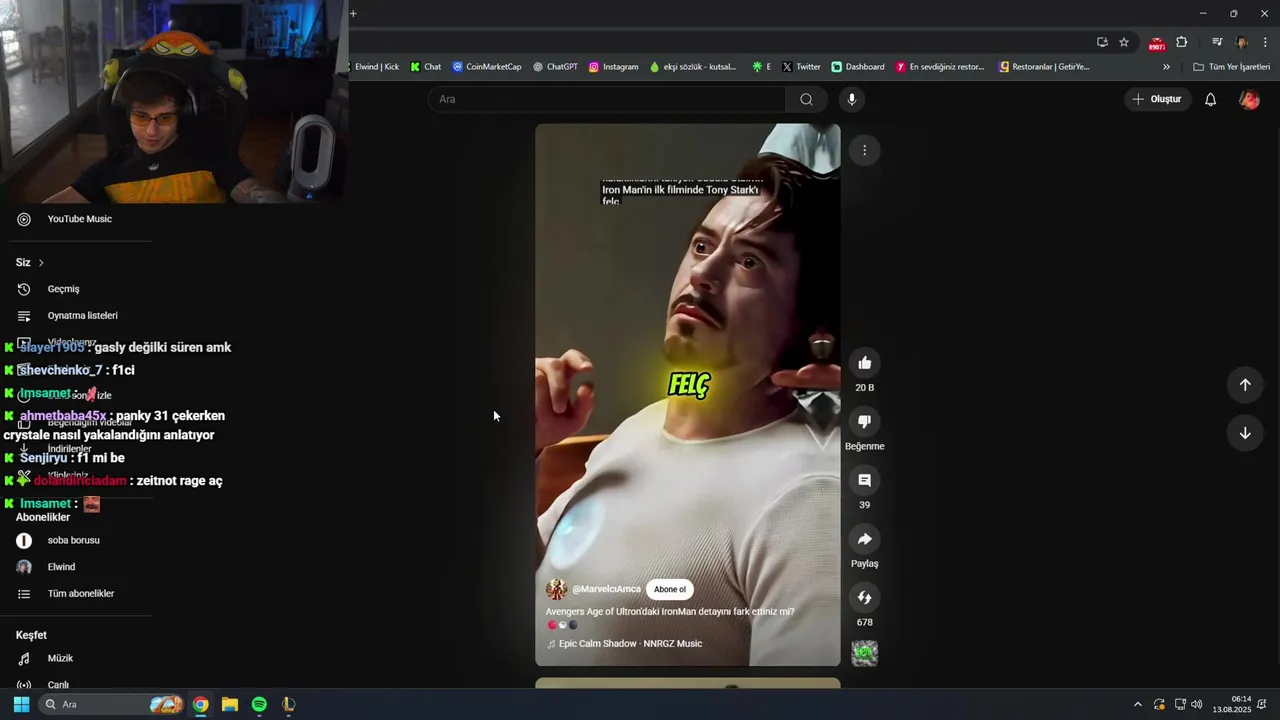The height and width of the screenshot is (720, 1280).
Task: Expand hidden bookmarks with double chevron
Action: pos(1166,67)
